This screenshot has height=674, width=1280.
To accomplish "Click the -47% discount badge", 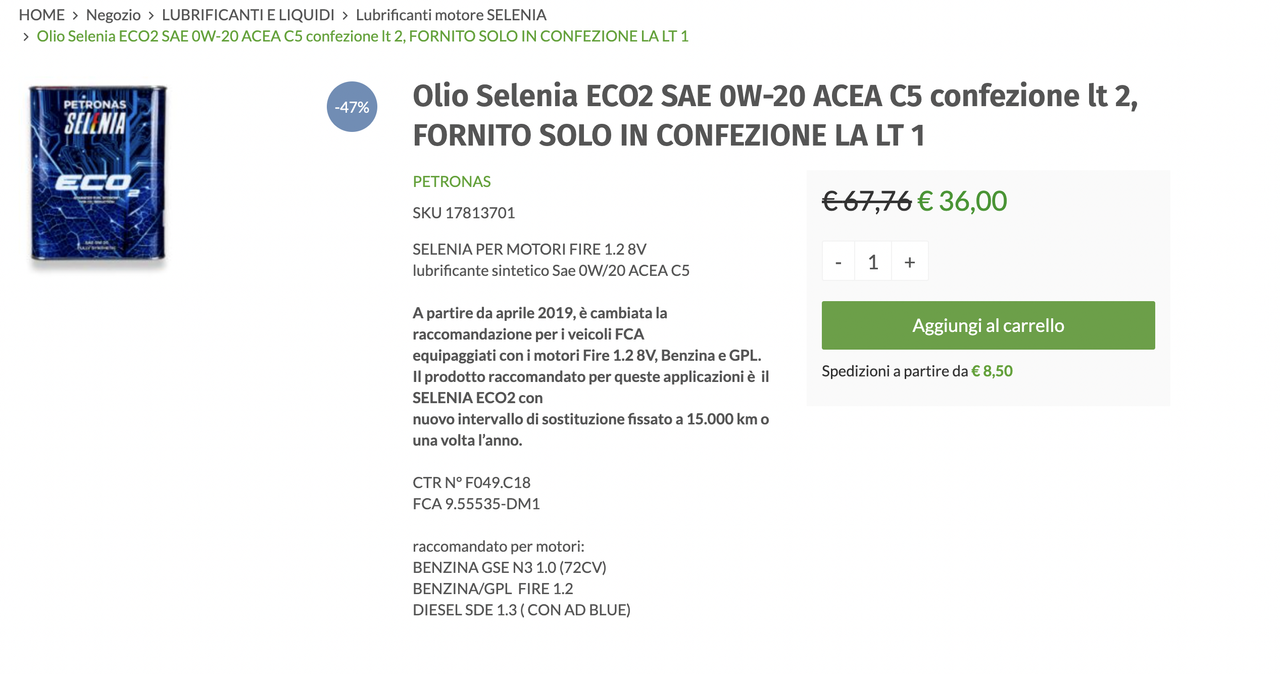I will pyautogui.click(x=352, y=107).
